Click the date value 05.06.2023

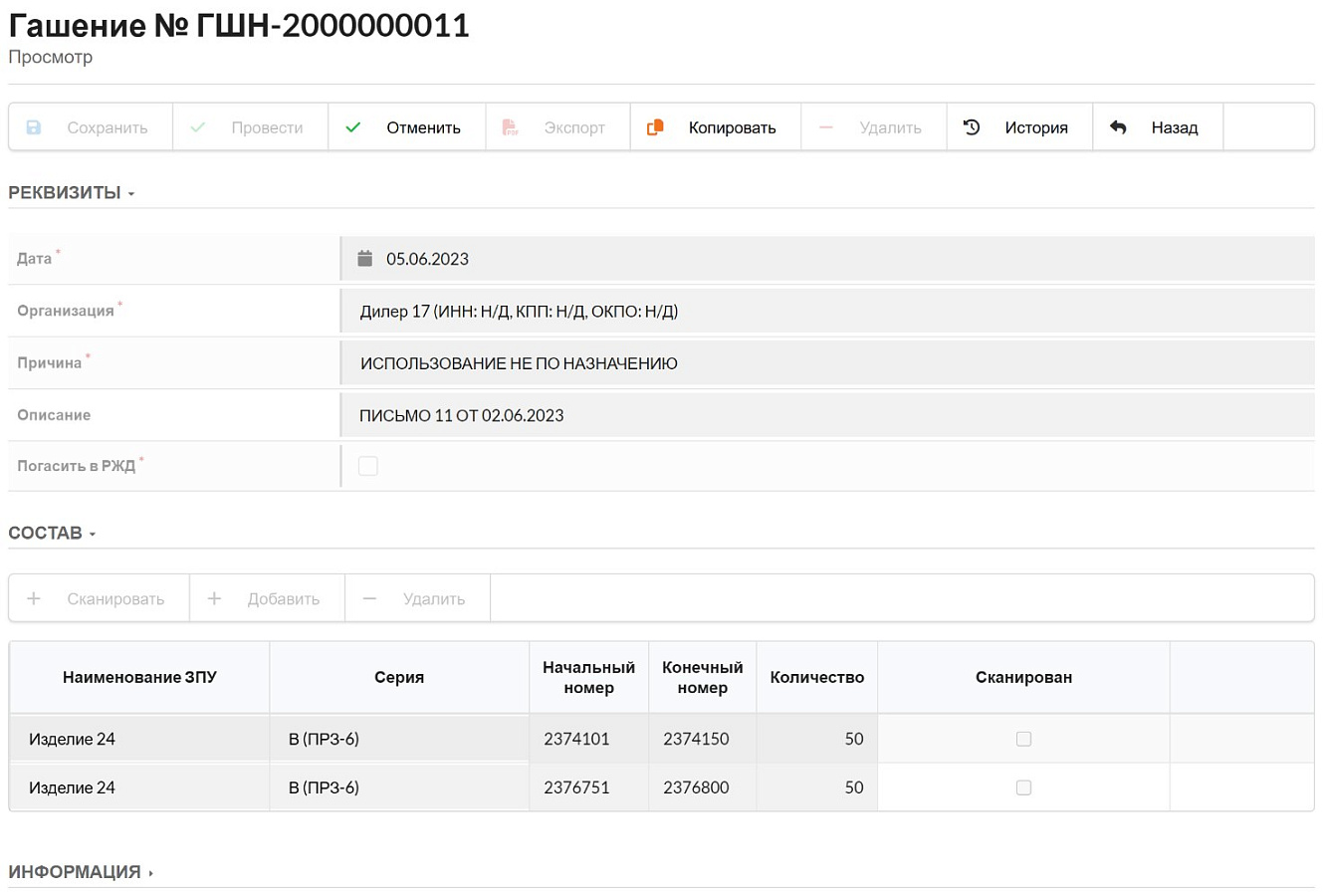click(x=427, y=259)
